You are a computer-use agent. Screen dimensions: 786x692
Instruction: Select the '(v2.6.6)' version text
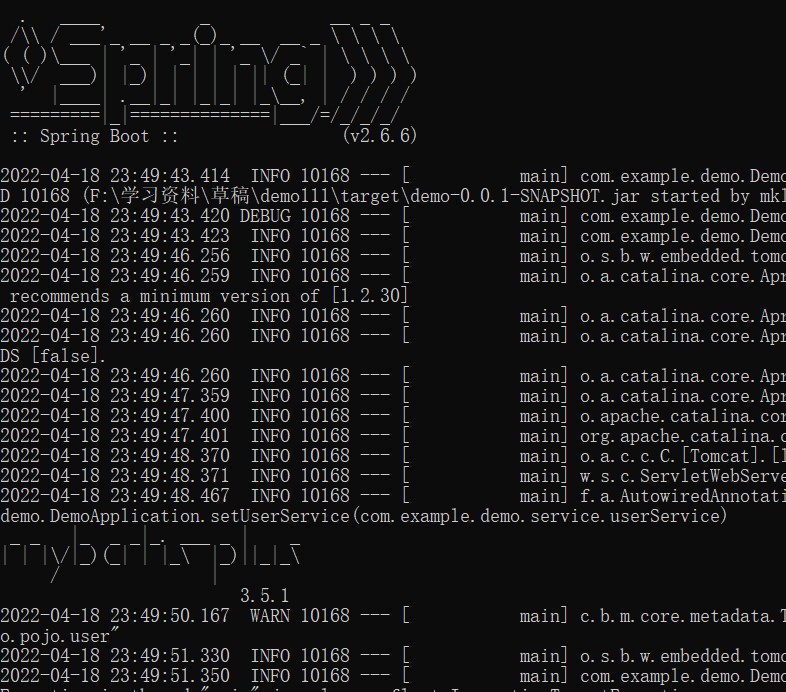380,135
